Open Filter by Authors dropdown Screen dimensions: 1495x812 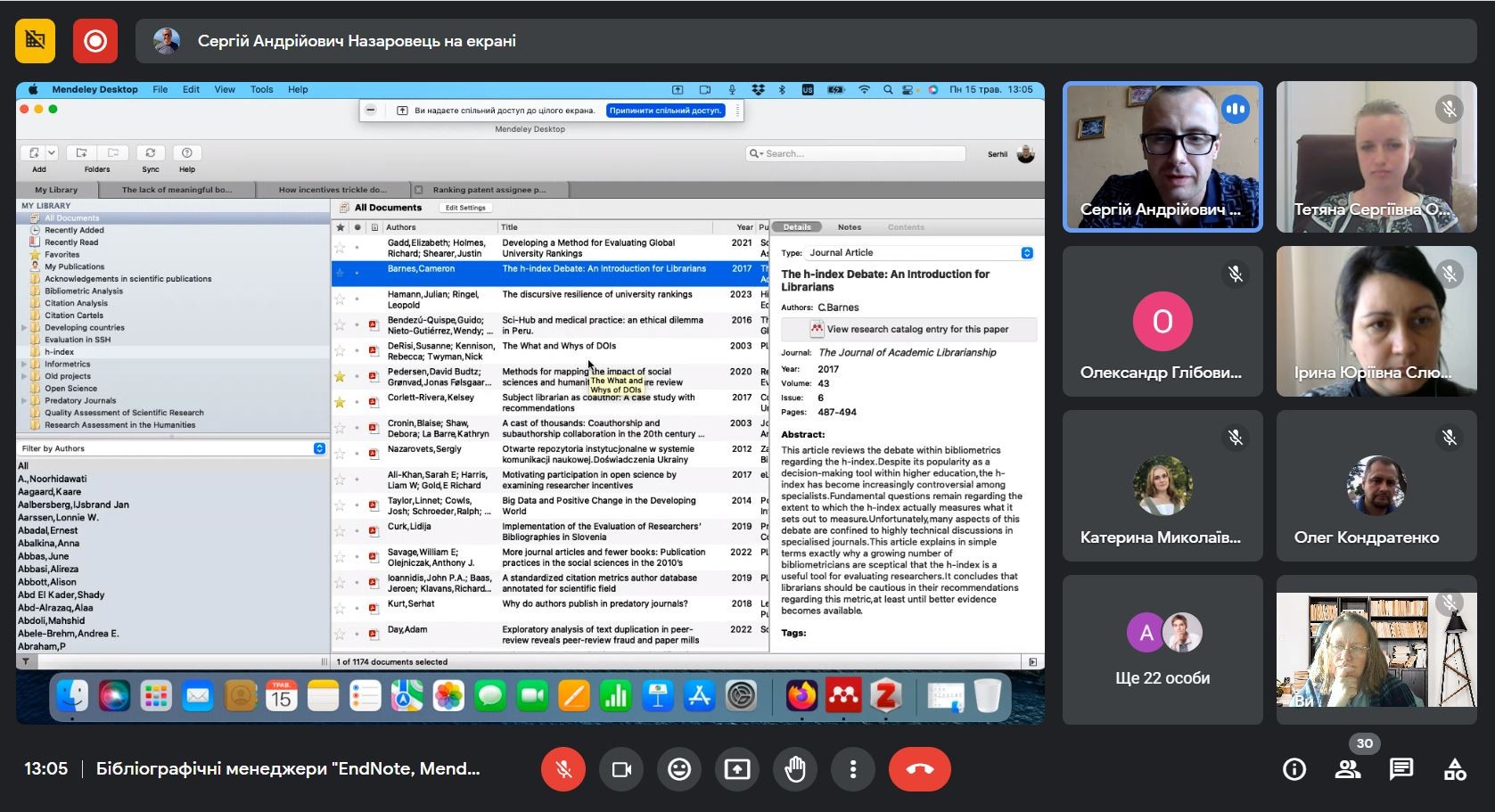pos(319,448)
